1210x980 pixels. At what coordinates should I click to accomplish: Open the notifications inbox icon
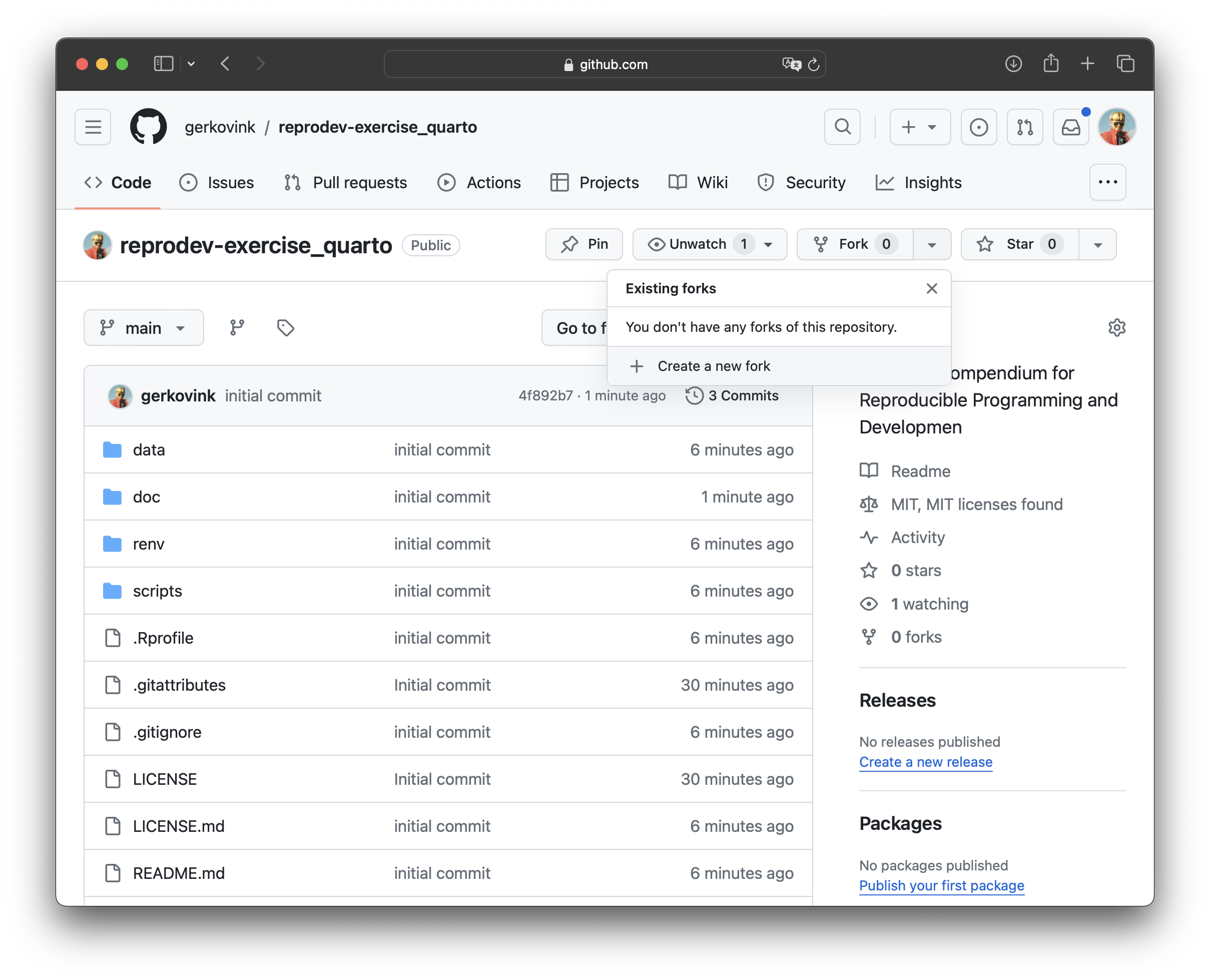pos(1071,127)
